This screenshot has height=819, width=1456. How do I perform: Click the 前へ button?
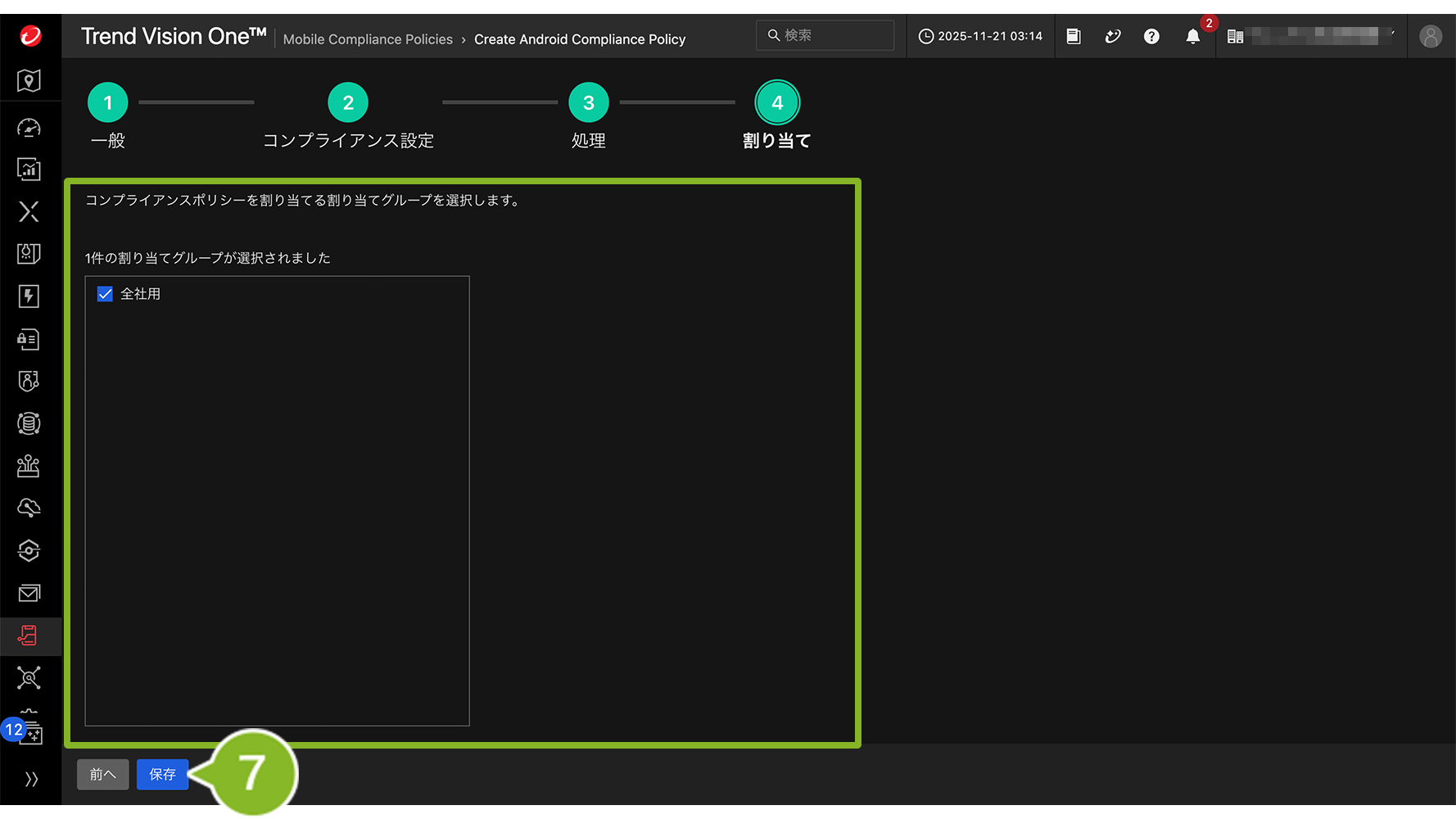(x=103, y=775)
